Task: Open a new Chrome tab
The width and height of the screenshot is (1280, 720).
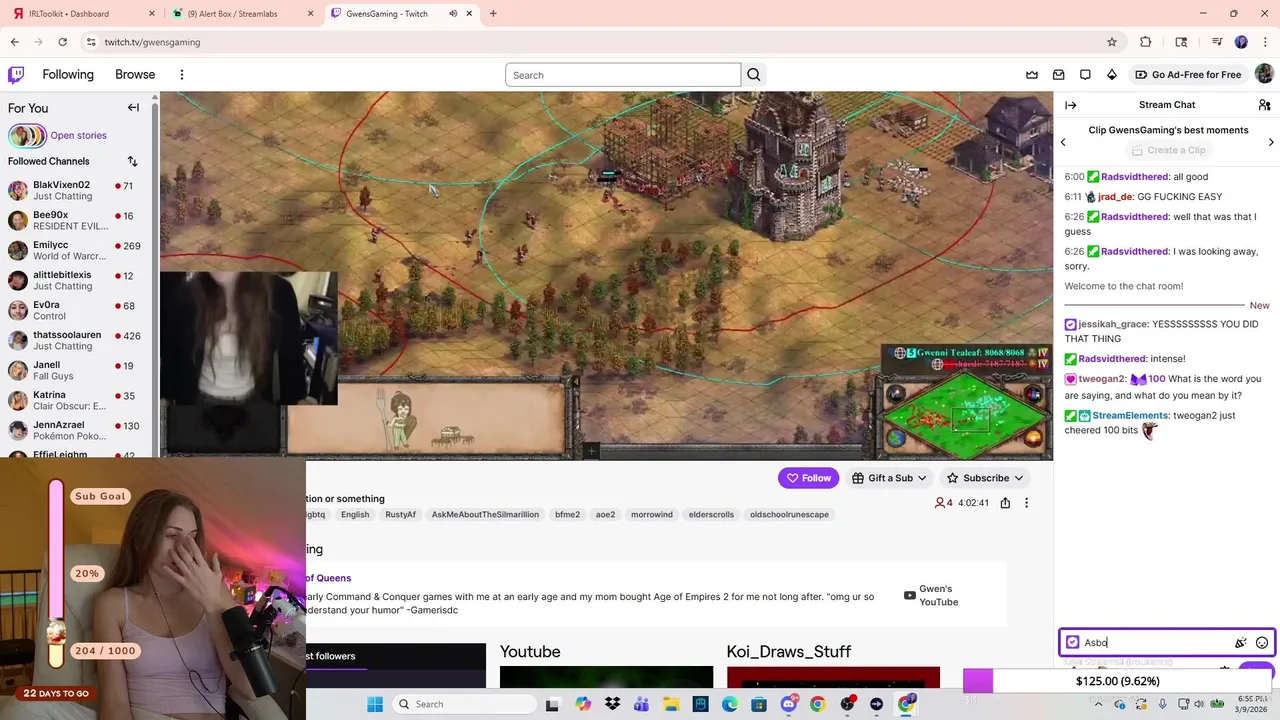Action: (493, 14)
